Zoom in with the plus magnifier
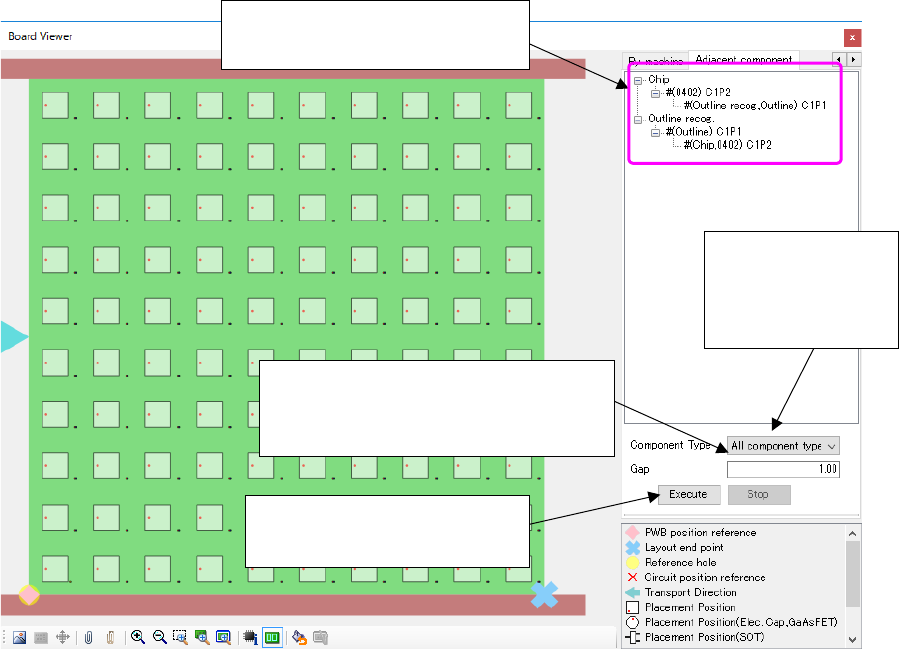The width and height of the screenshot is (899, 649). tap(138, 637)
